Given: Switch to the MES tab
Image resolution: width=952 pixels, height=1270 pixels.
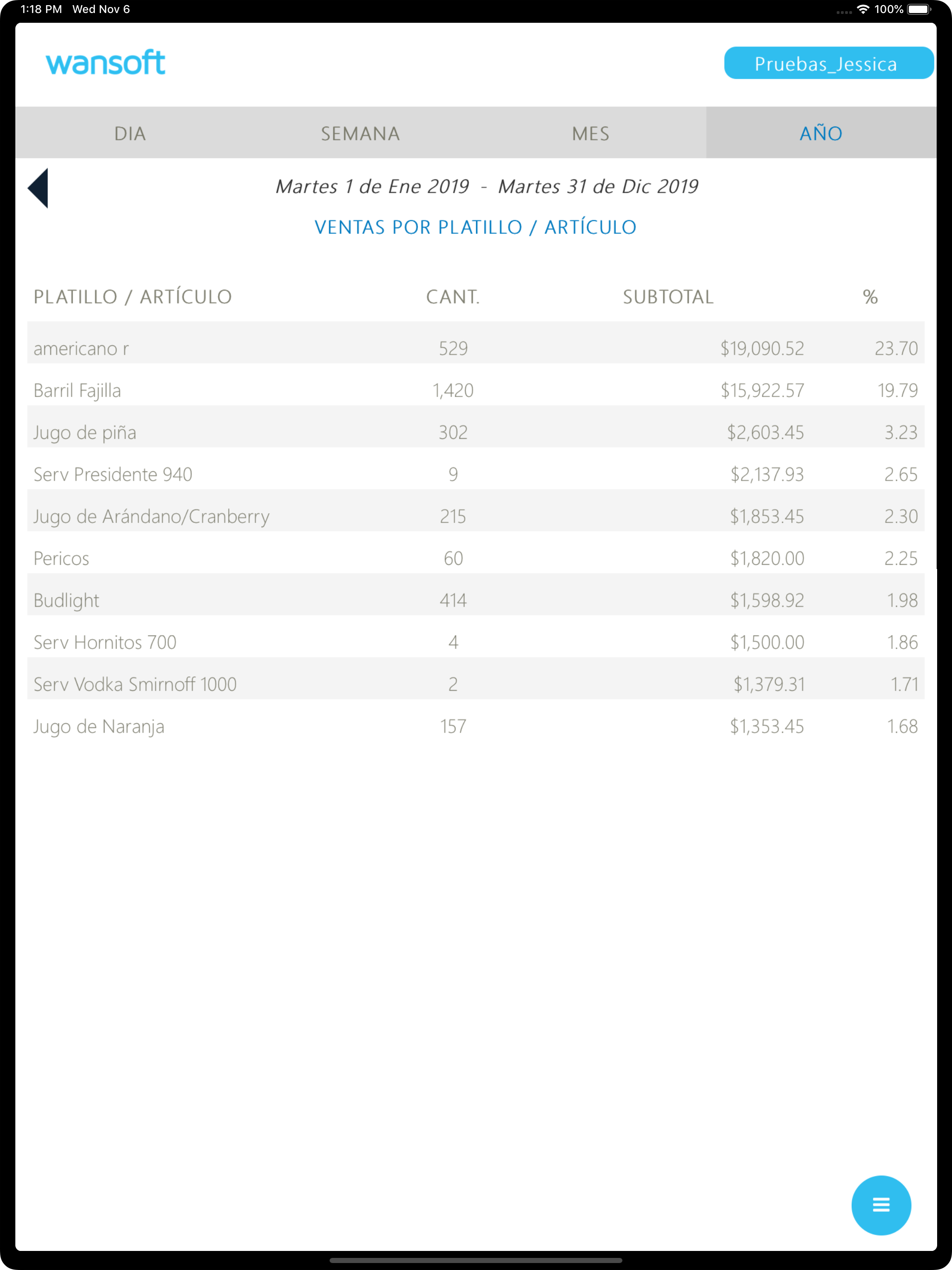Looking at the screenshot, I should click(591, 133).
